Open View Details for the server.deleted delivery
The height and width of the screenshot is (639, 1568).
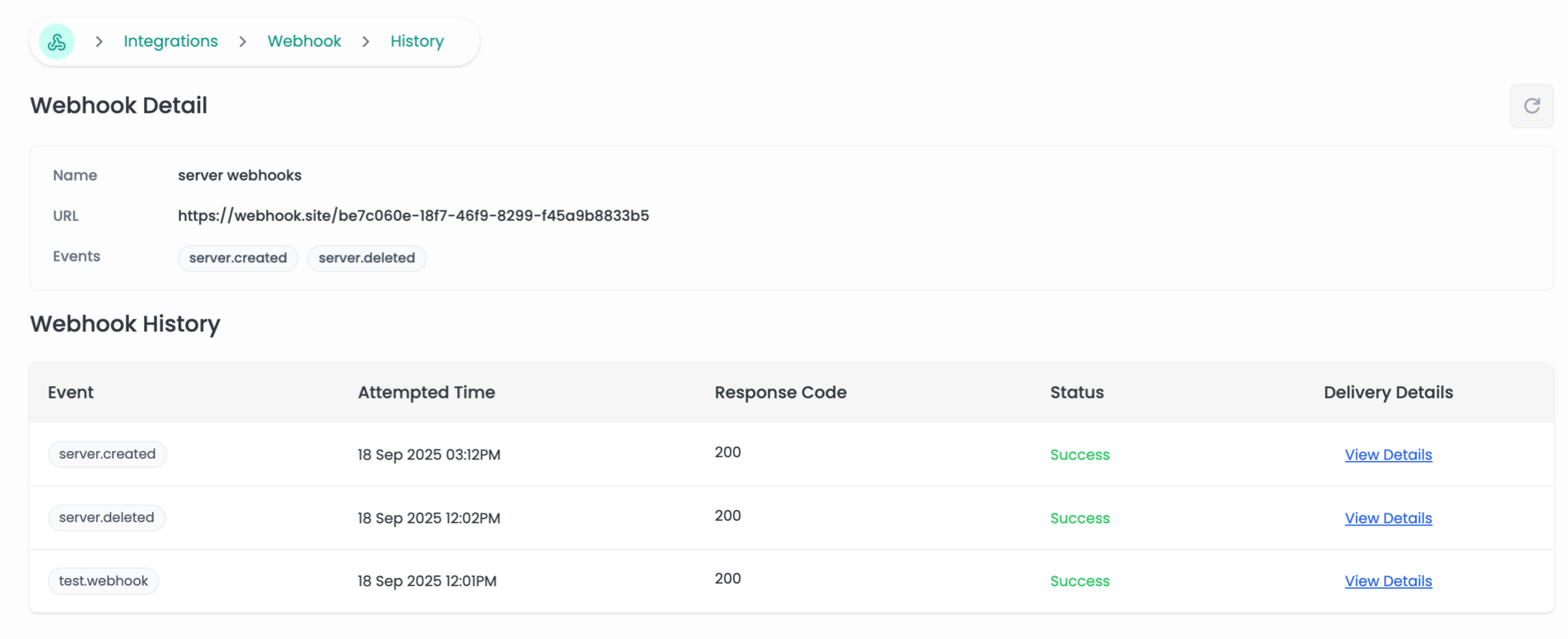point(1388,518)
